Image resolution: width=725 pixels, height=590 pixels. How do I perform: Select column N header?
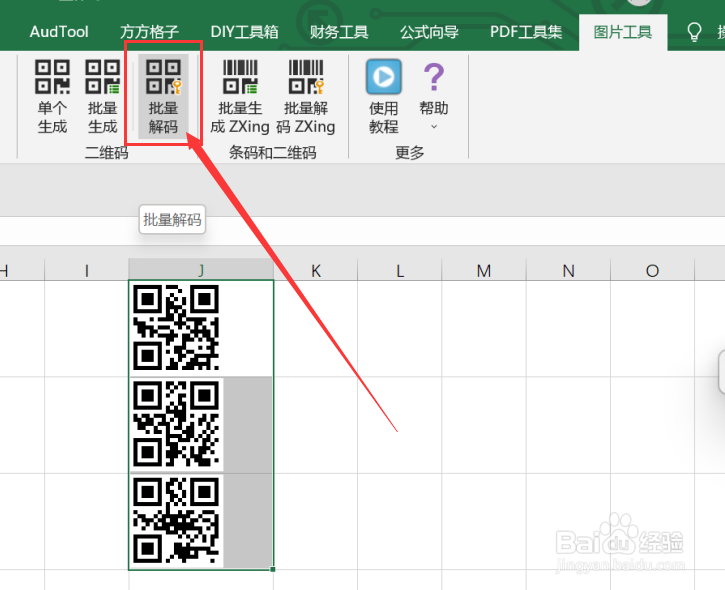click(568, 270)
